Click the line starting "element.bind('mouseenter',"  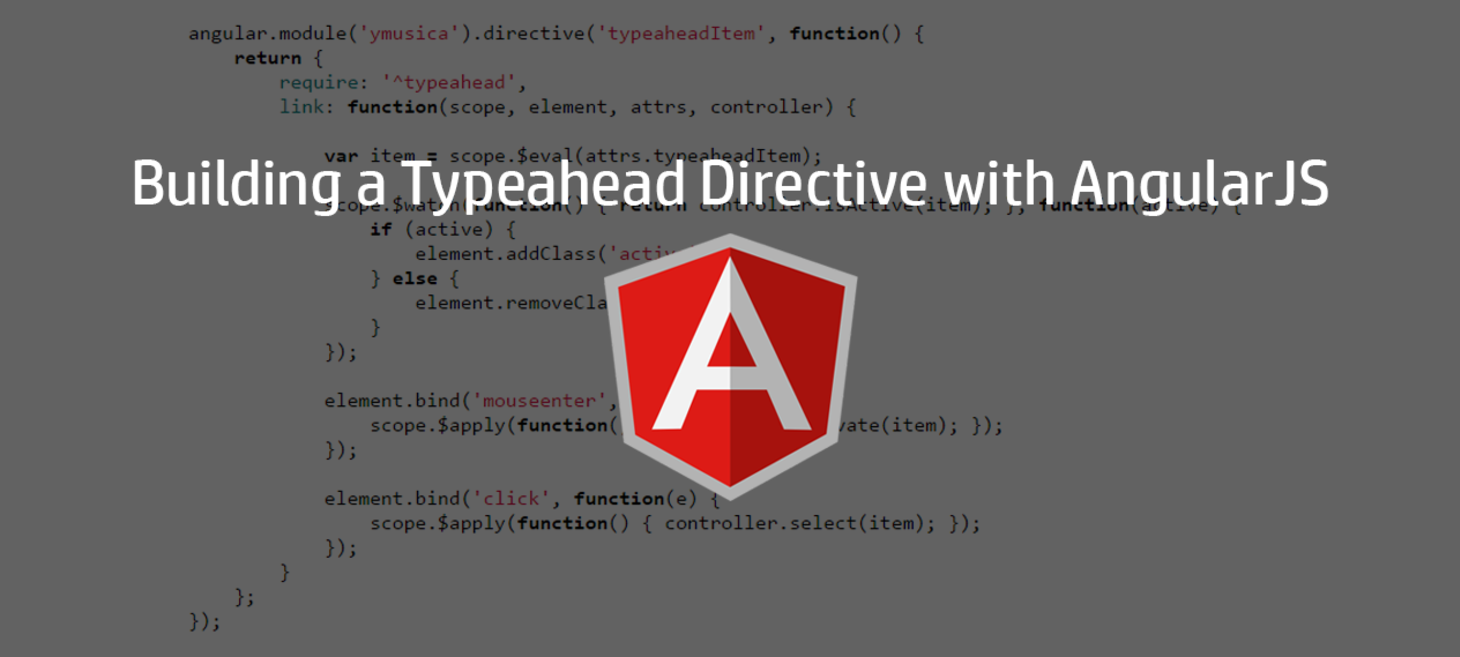click(471, 401)
